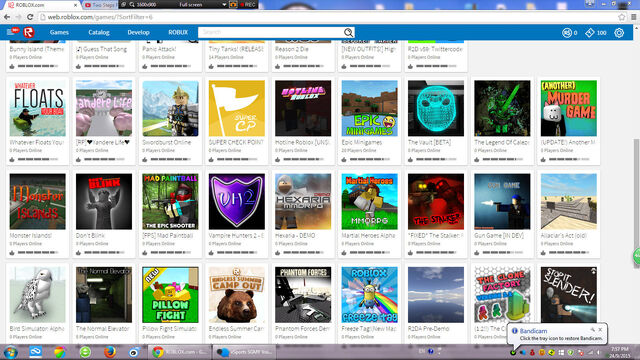
Task: Close the Bandicam notification balloon
Action: 600,329
